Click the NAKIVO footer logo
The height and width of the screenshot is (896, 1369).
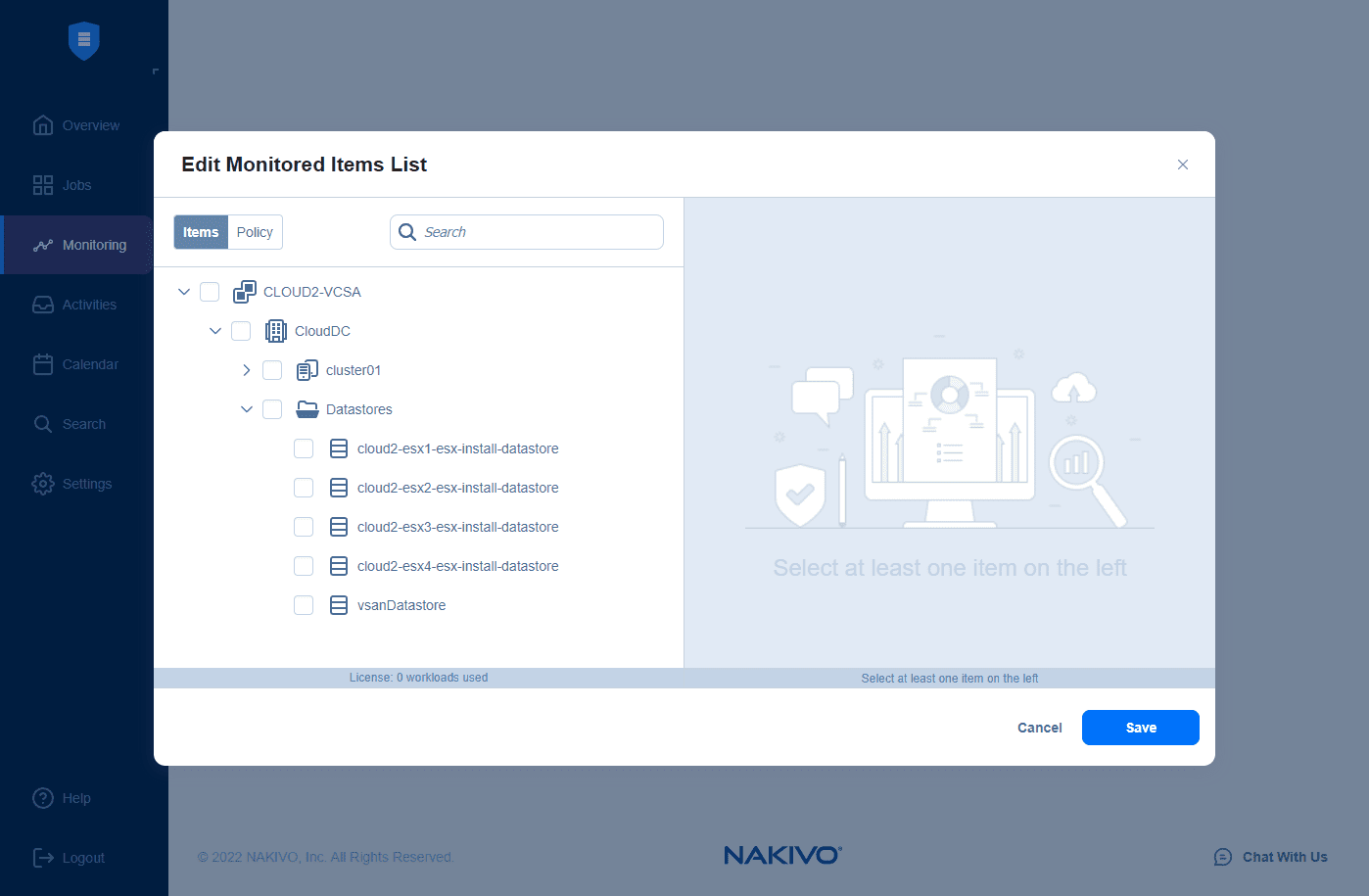(782, 856)
